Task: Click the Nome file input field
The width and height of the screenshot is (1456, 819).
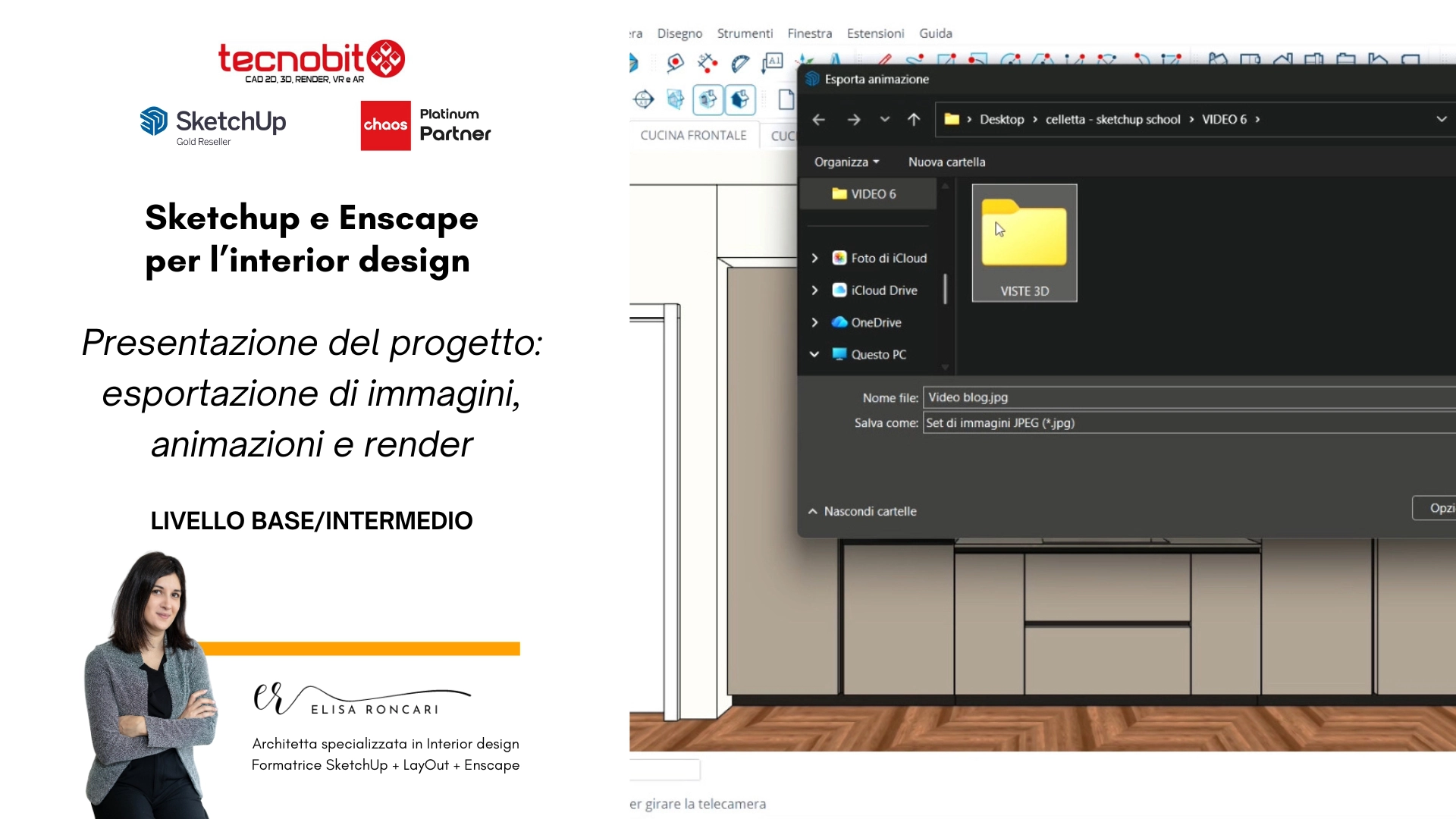Action: click(x=1189, y=397)
